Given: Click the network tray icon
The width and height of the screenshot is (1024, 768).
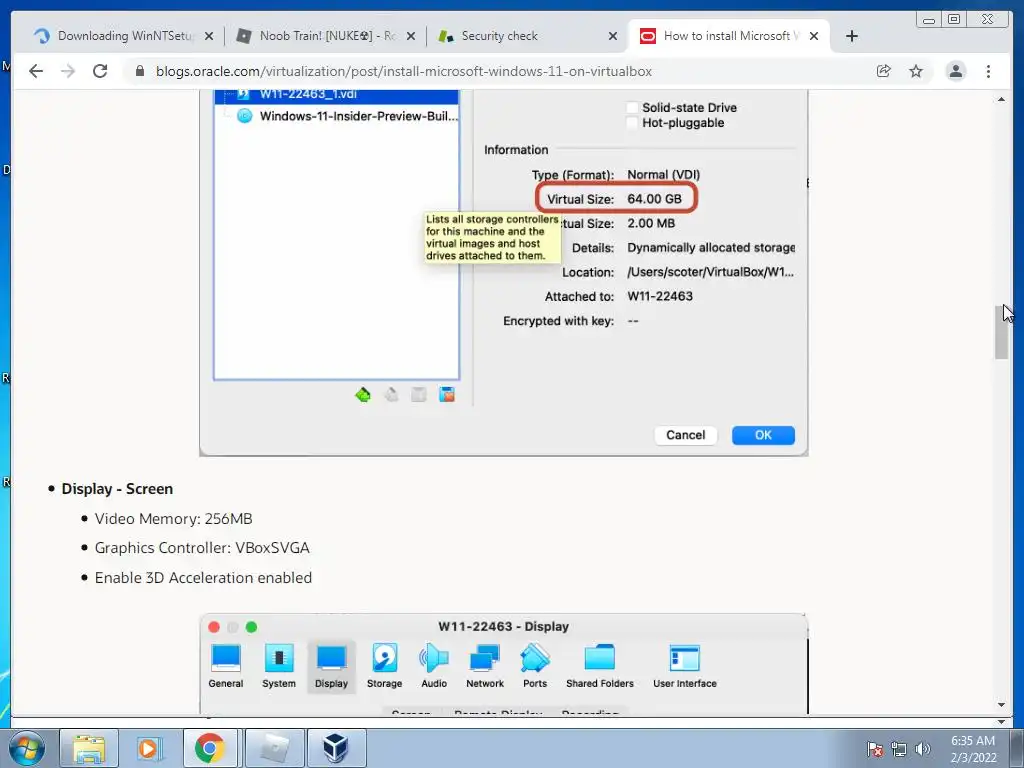Looking at the screenshot, I should [x=899, y=749].
